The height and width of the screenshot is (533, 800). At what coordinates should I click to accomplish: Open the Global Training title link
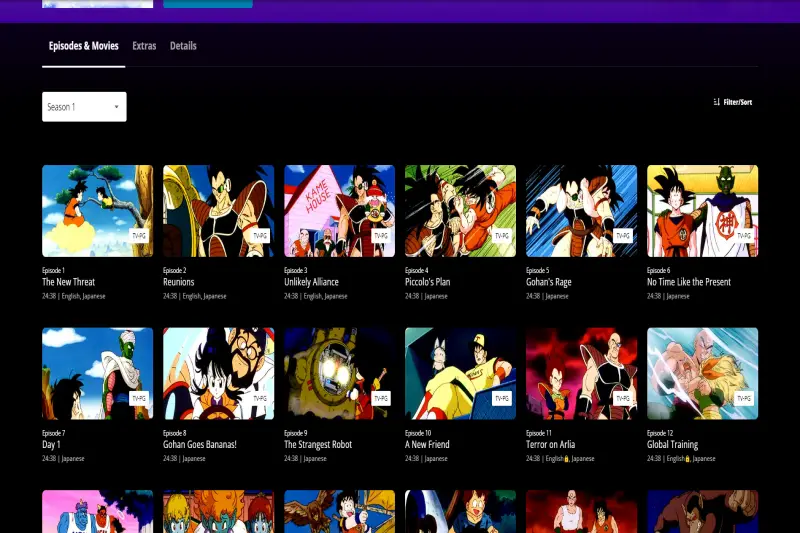672,444
